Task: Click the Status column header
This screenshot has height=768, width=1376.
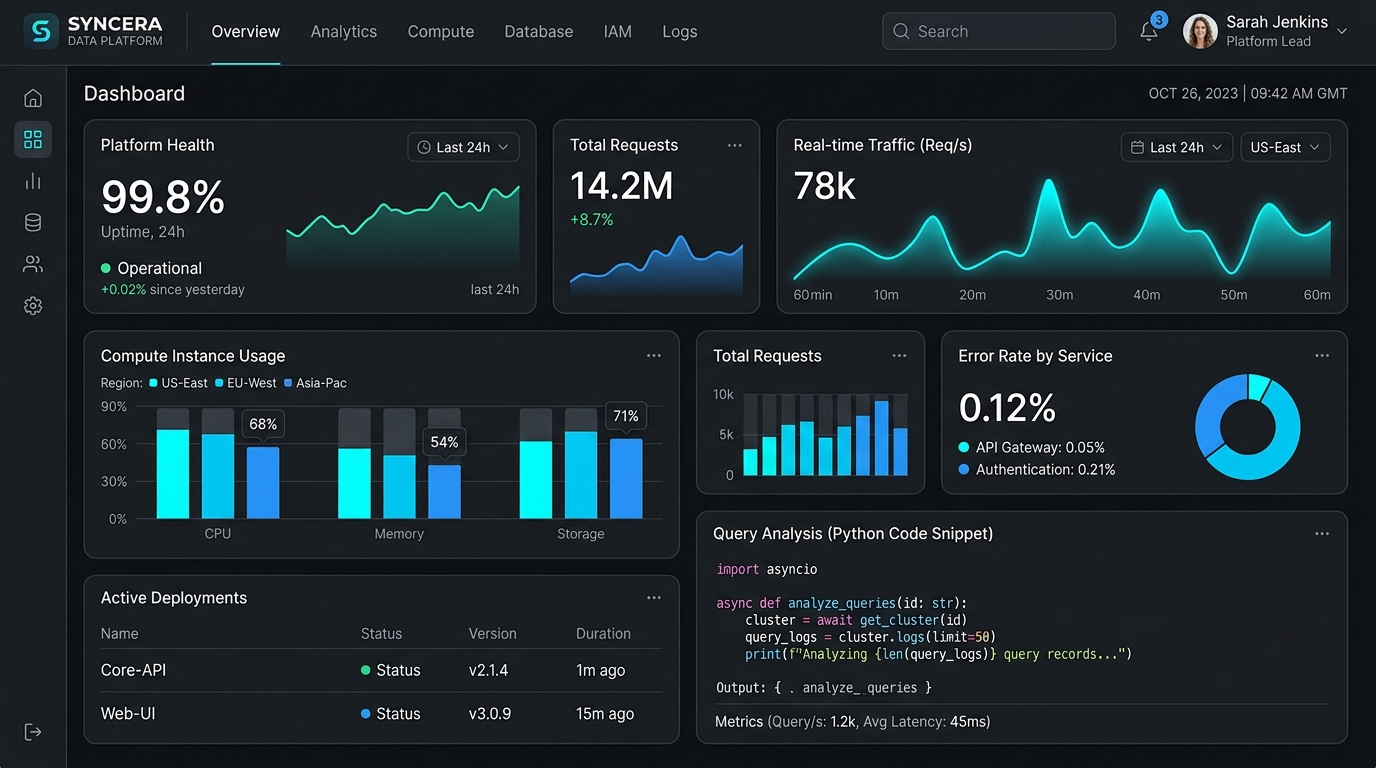Action: [381, 634]
